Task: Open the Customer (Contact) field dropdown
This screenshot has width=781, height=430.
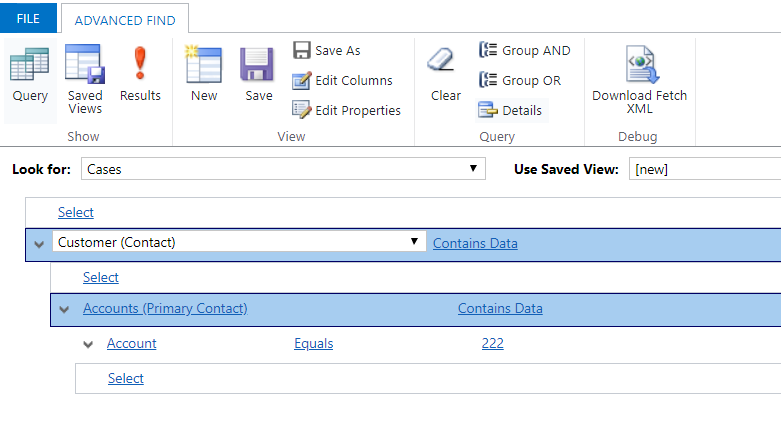Action: 239,242
